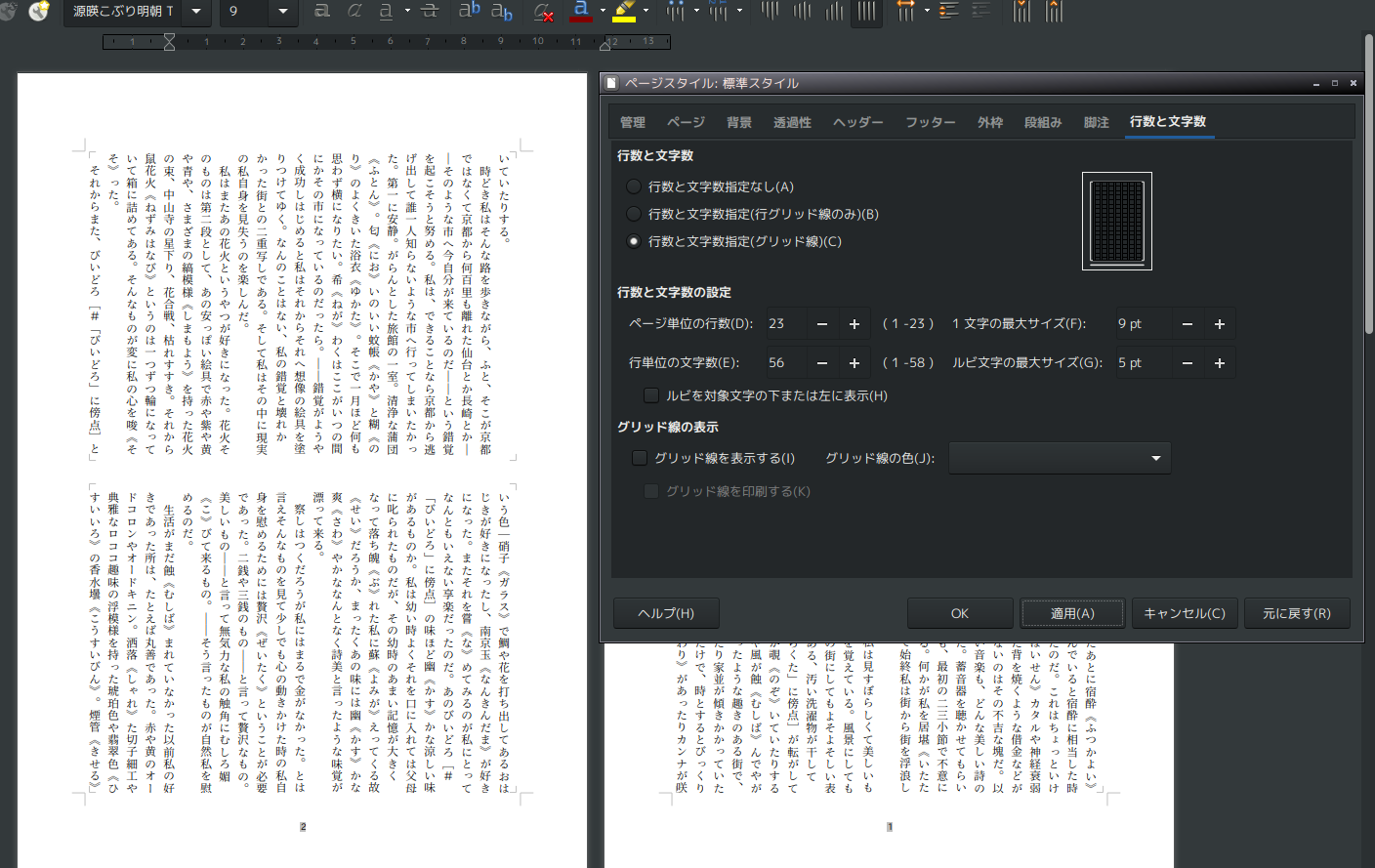Select 行数と文字数指定(グリッド線) radio option
Viewport: 1375px width, 868px height.
pos(634,241)
